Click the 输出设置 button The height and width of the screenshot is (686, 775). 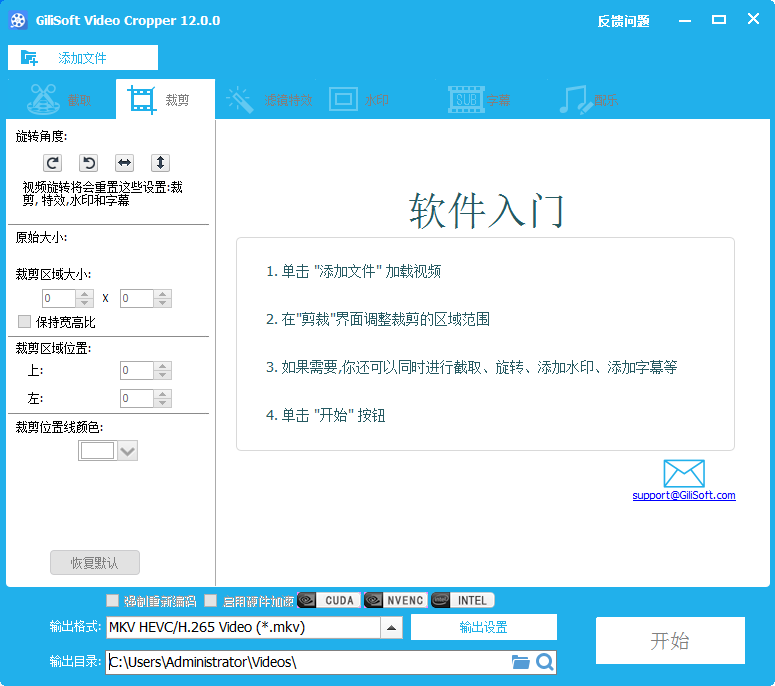tap(483, 627)
